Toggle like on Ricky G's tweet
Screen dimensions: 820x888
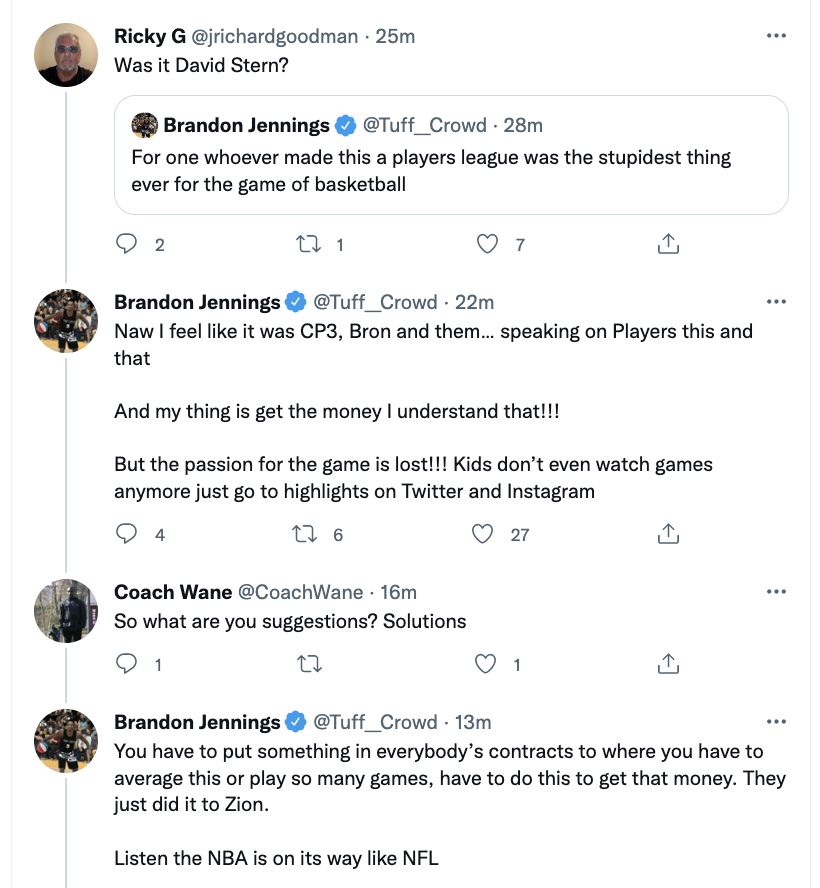(485, 243)
